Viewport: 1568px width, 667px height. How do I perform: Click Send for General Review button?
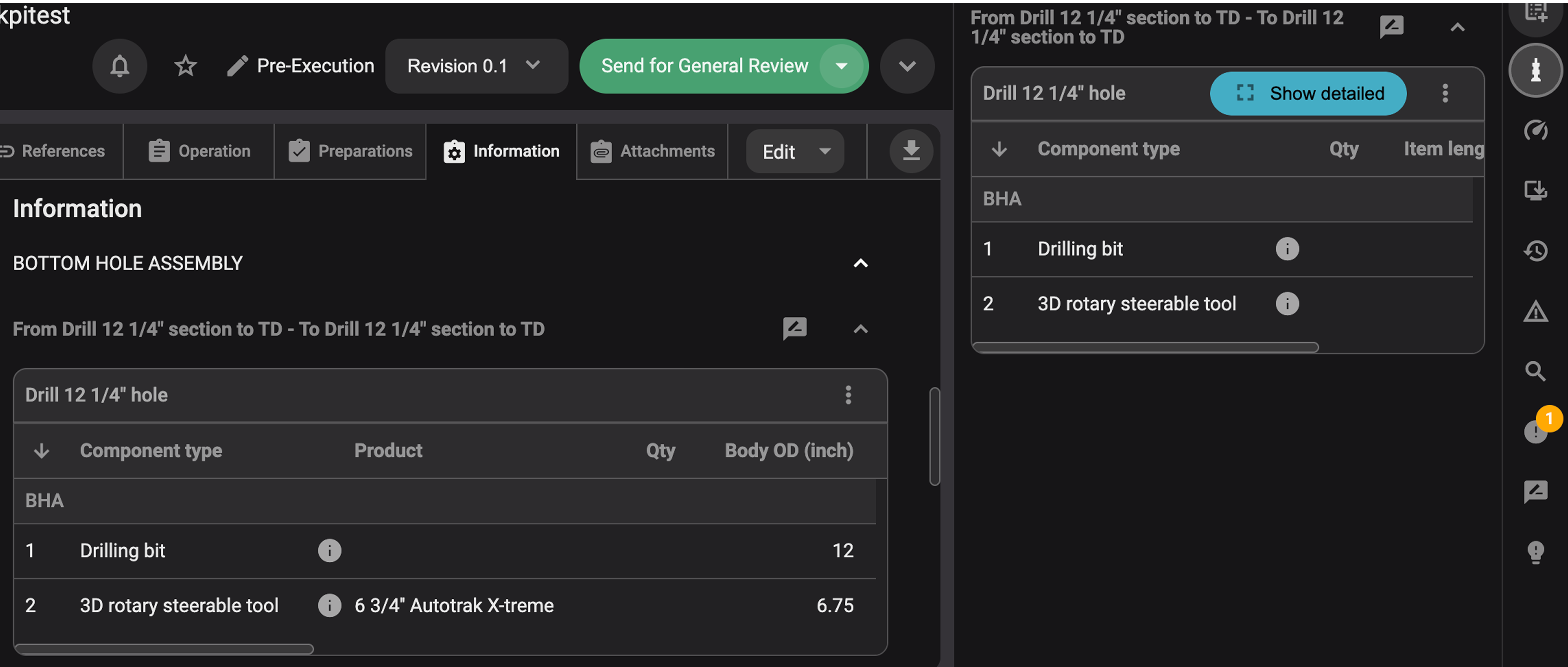[x=703, y=66]
